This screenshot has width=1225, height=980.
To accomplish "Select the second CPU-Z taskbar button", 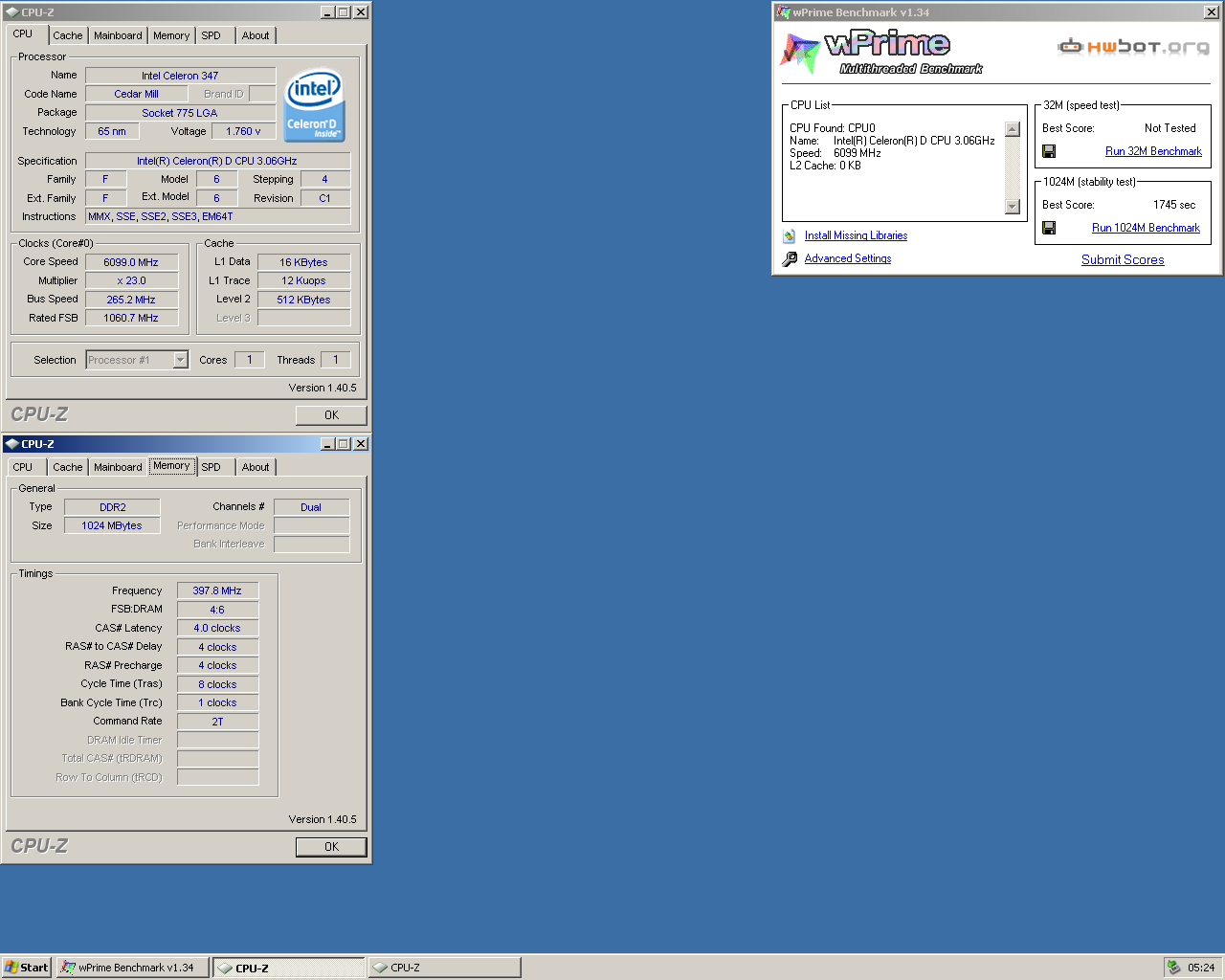I will pyautogui.click(x=444, y=968).
